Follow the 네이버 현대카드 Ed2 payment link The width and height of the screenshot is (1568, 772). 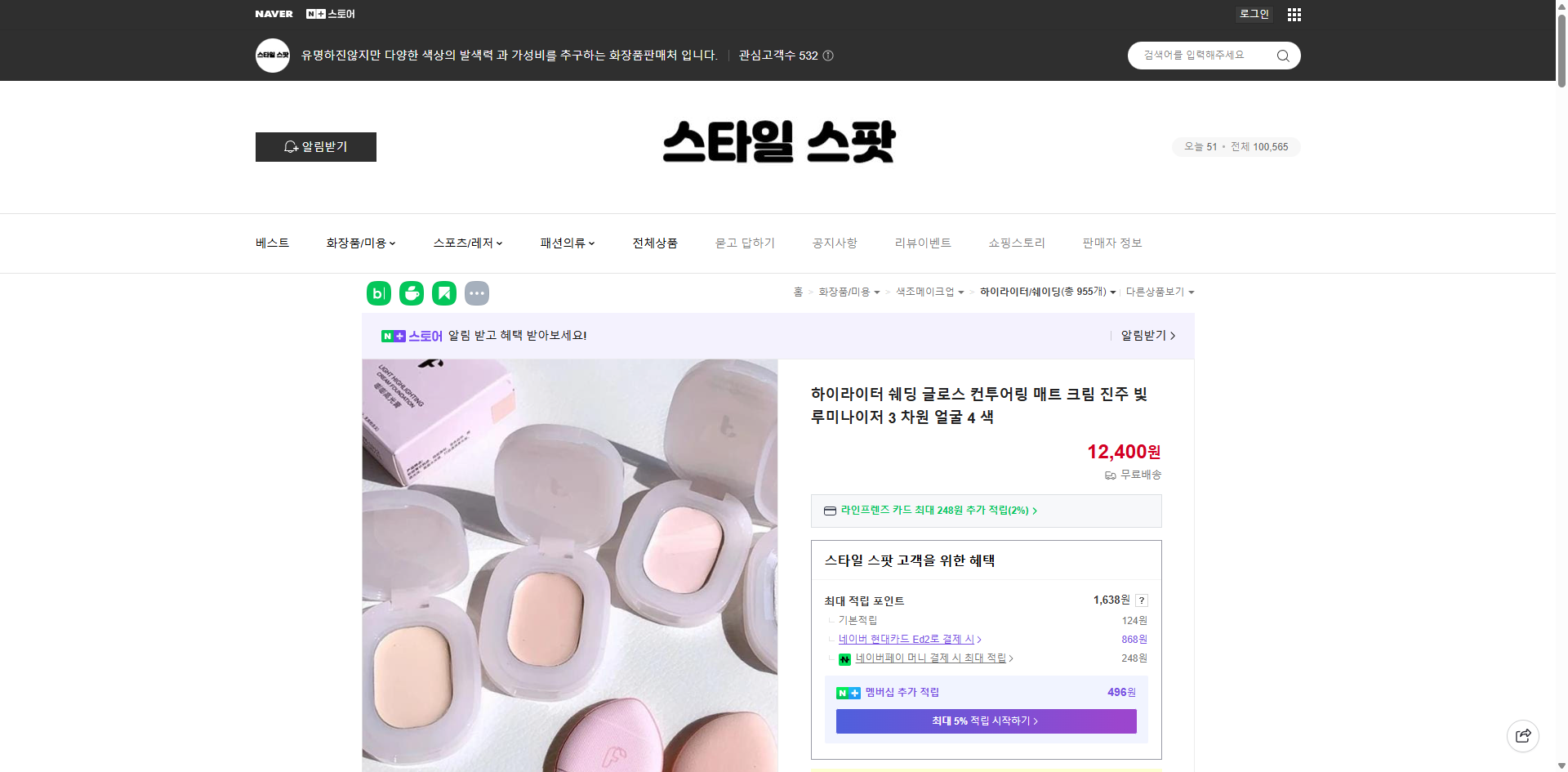[906, 639]
